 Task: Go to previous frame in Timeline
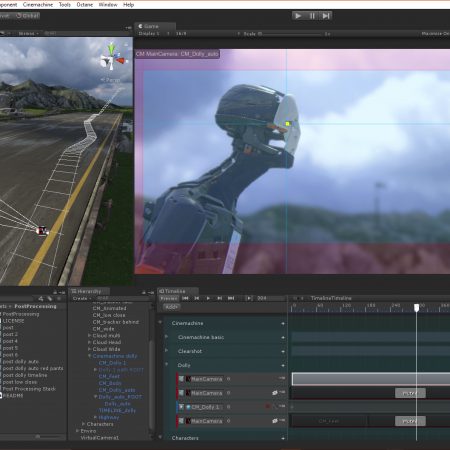point(197,298)
